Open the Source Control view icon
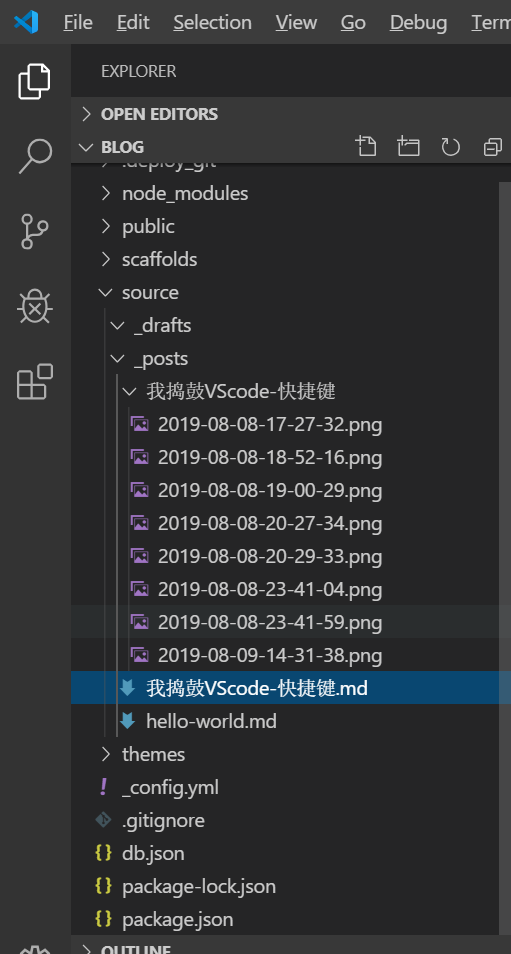This screenshot has width=511, height=954. (34, 231)
